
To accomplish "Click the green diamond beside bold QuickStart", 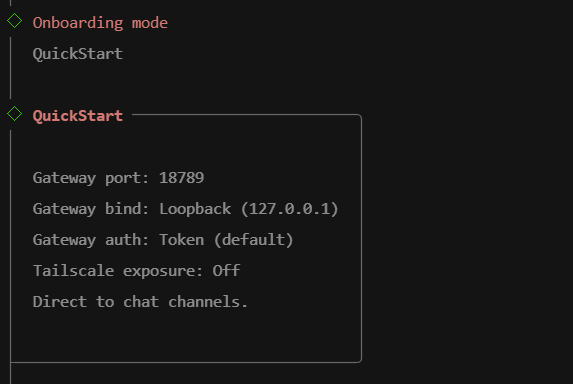I will (x=15, y=114).
